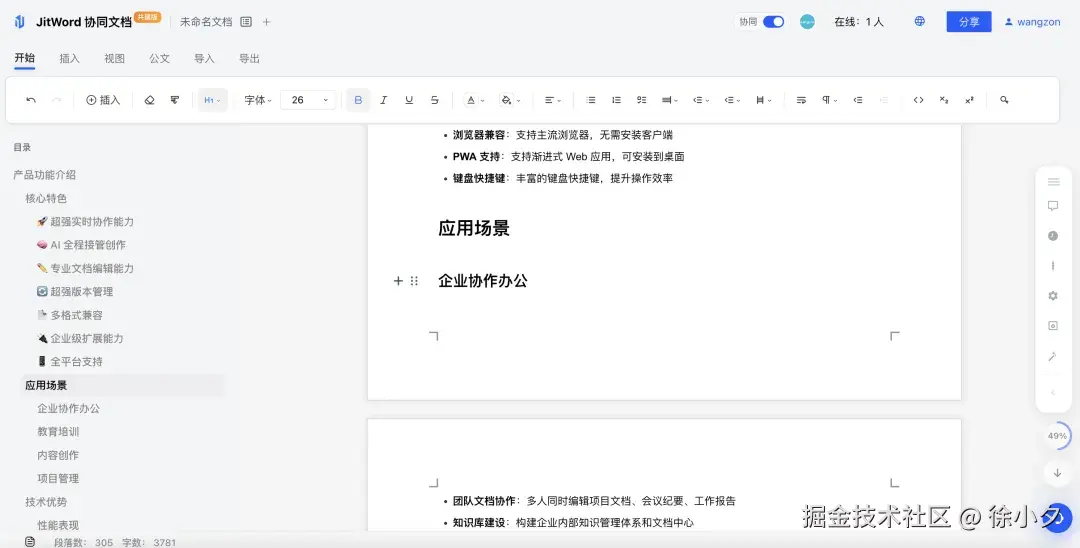The height and width of the screenshot is (548, 1080).
Task: Go to 超强版本管理 in outline
Action: (x=75, y=292)
